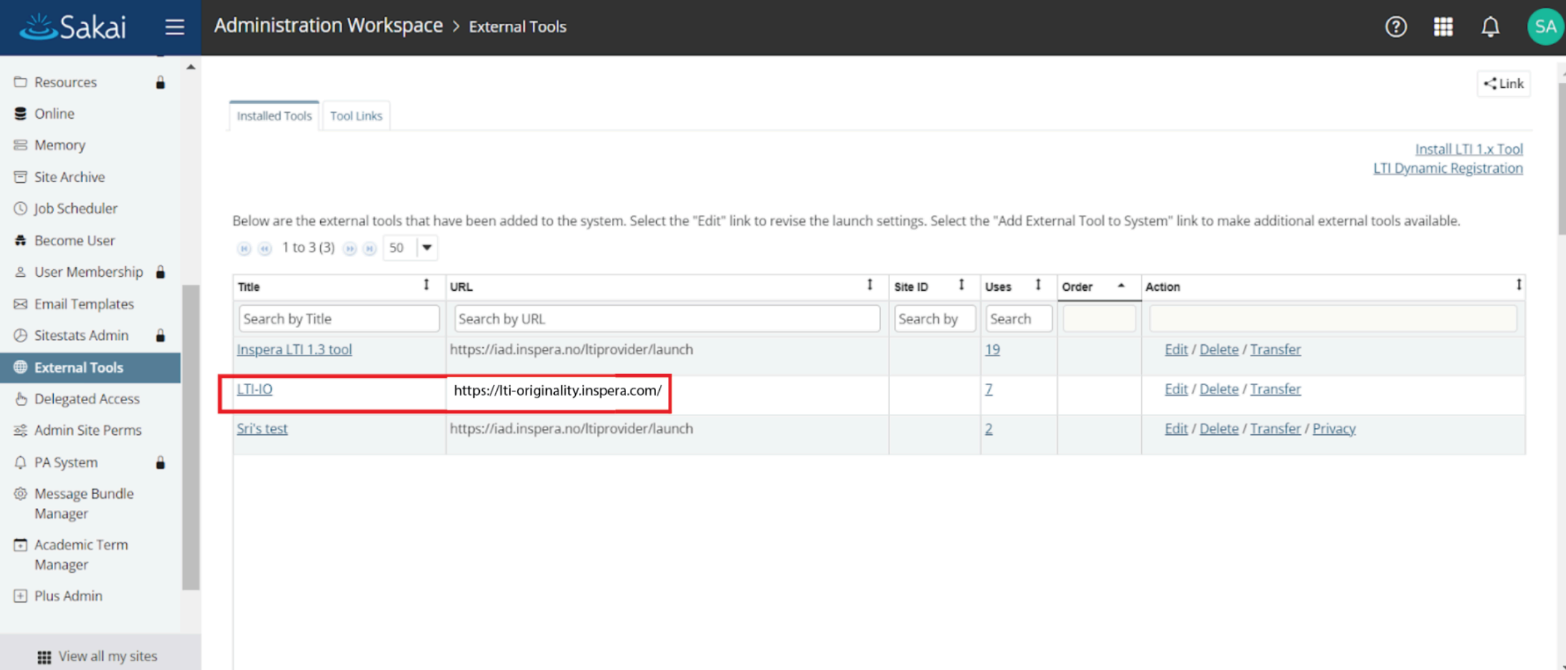The height and width of the screenshot is (670, 1566).
Task: Go to next page of tools table
Action: [350, 248]
